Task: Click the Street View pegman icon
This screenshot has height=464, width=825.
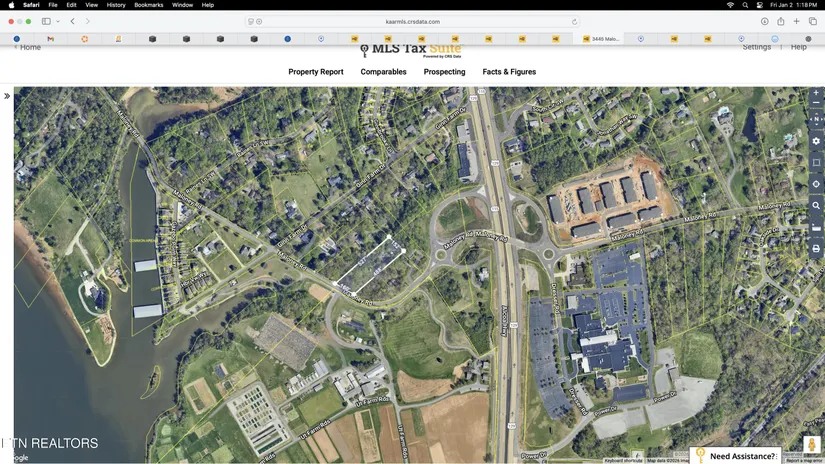Action: (x=813, y=445)
